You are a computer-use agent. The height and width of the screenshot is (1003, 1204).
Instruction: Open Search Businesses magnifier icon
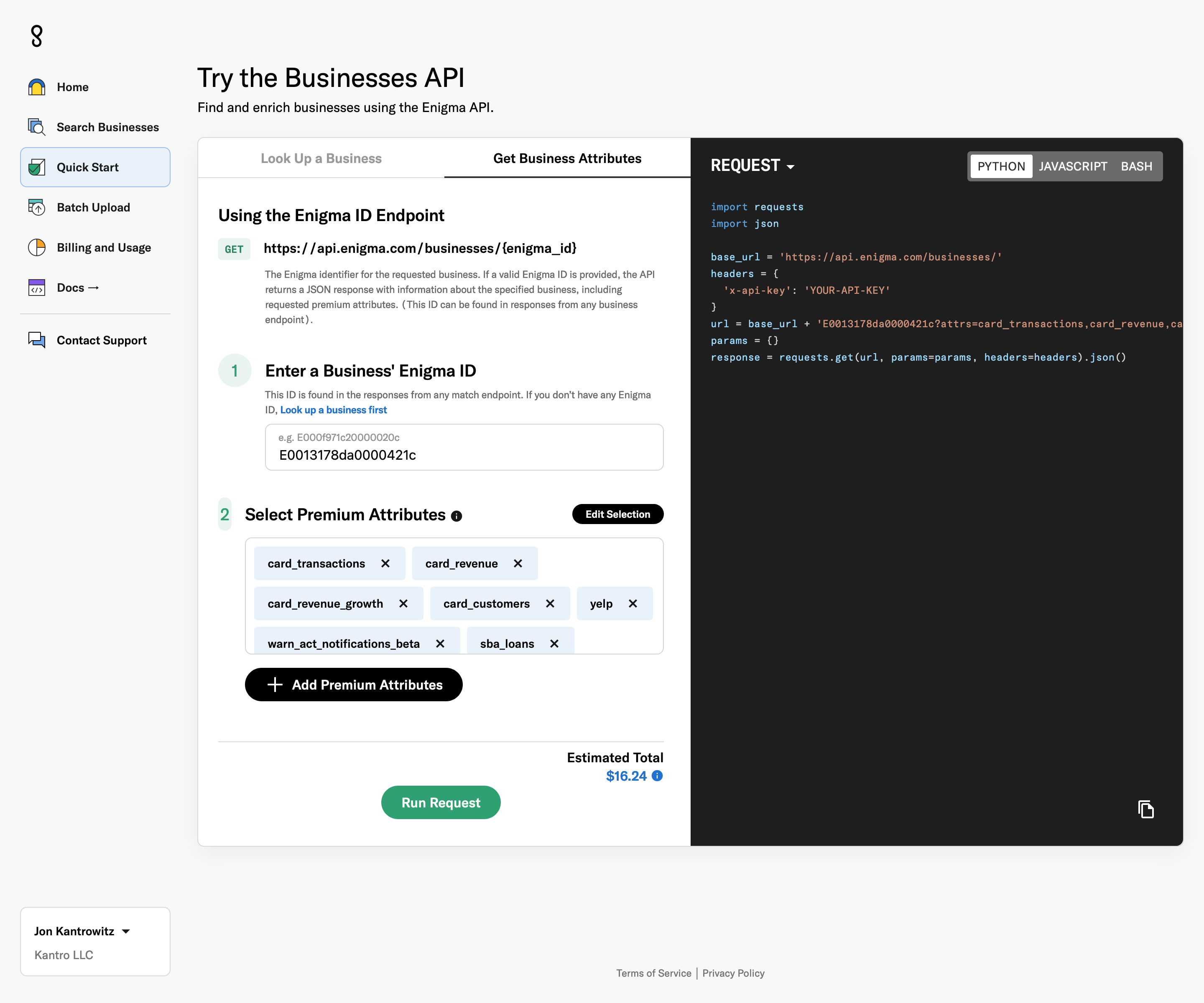tap(37, 127)
